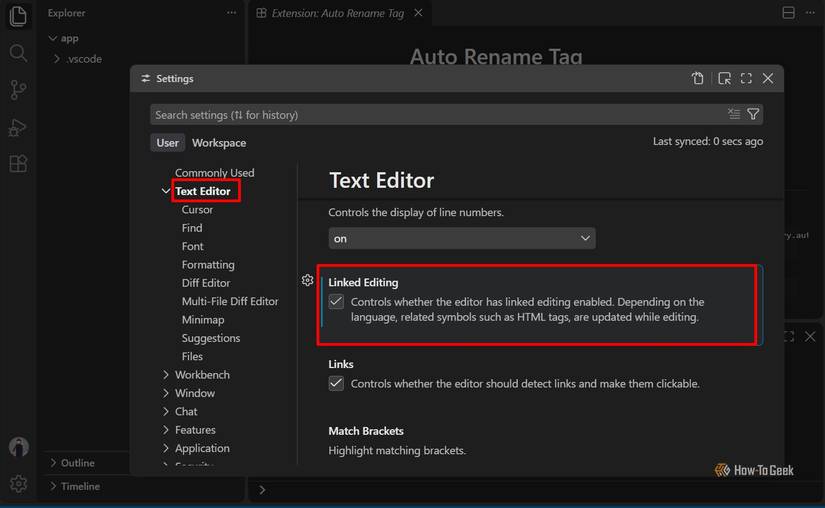Viewport: 825px width, 508px height.
Task: Expand the Chat settings section
Action: [x=166, y=411]
